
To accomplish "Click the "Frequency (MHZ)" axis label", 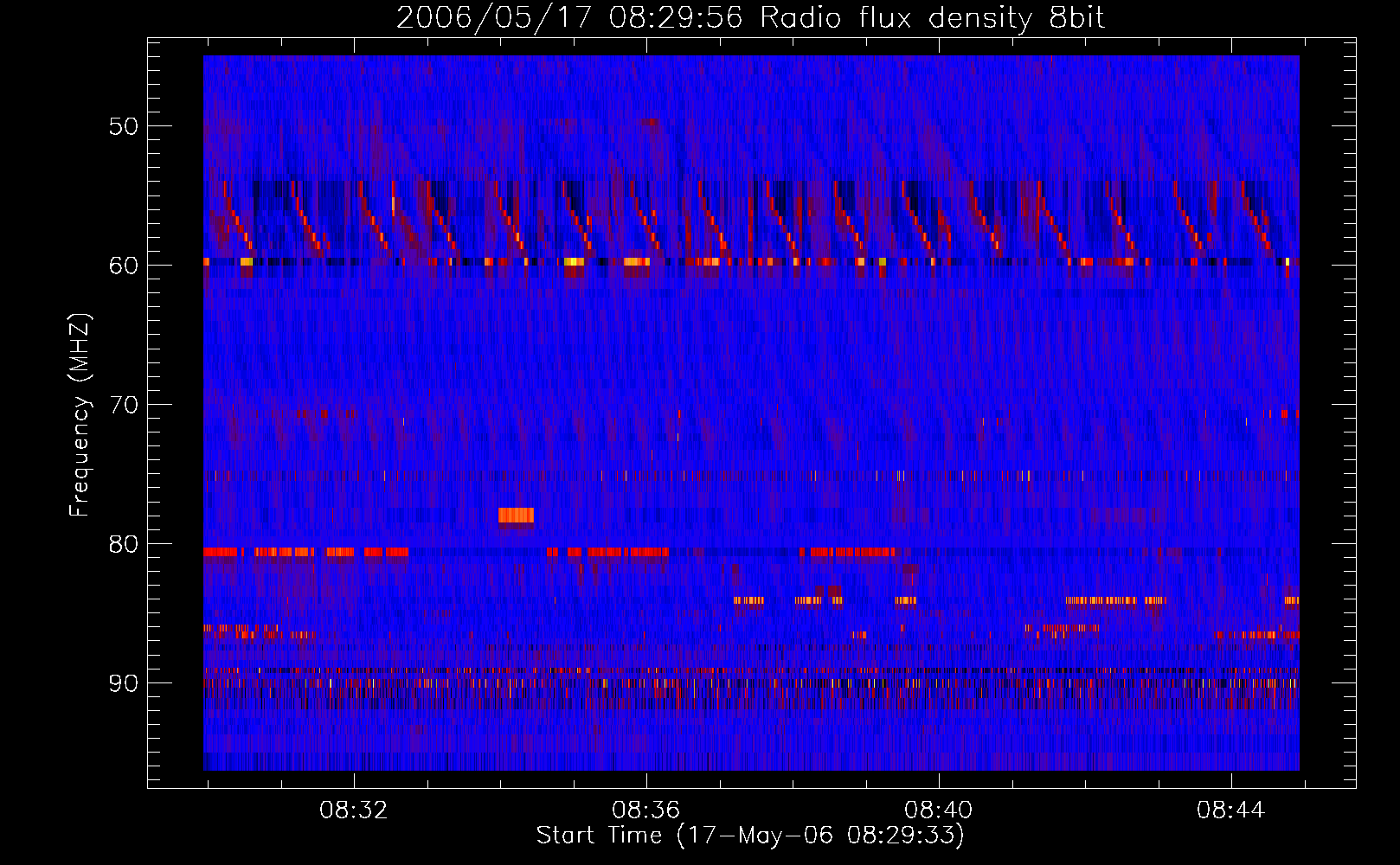I will 80,415.
